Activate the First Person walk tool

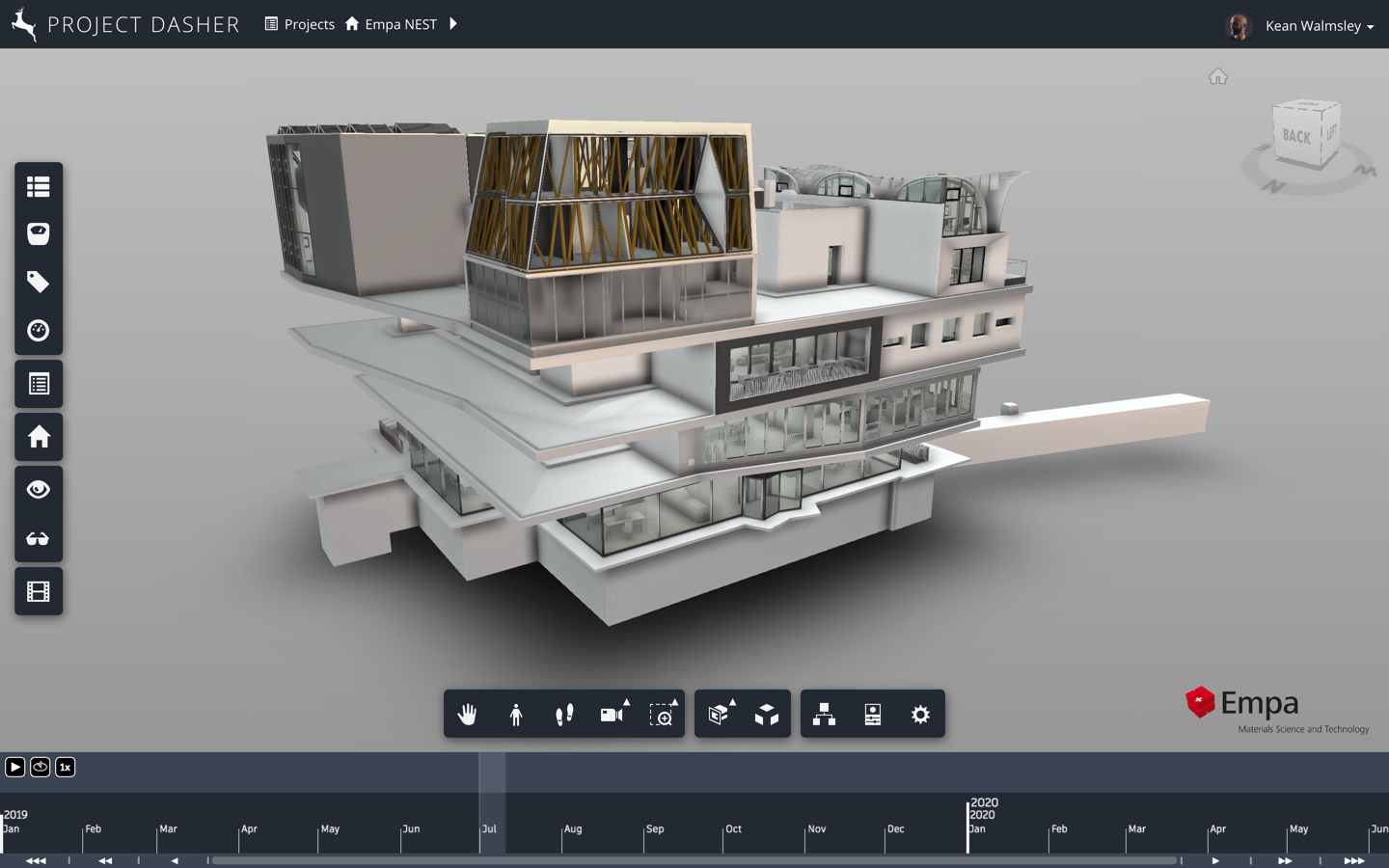pos(564,715)
